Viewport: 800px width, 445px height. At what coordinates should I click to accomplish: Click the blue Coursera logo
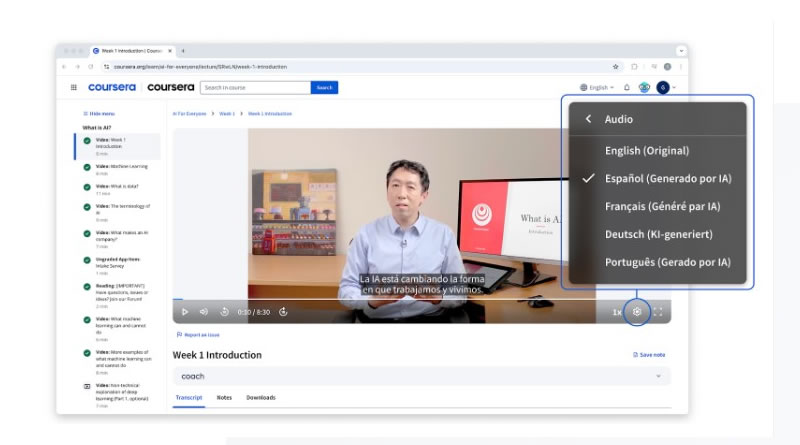[x=112, y=87]
